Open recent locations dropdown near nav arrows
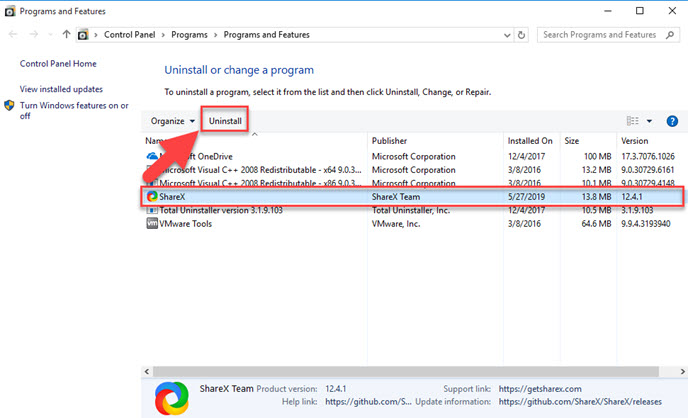This screenshot has height=418, width=688. [50, 35]
